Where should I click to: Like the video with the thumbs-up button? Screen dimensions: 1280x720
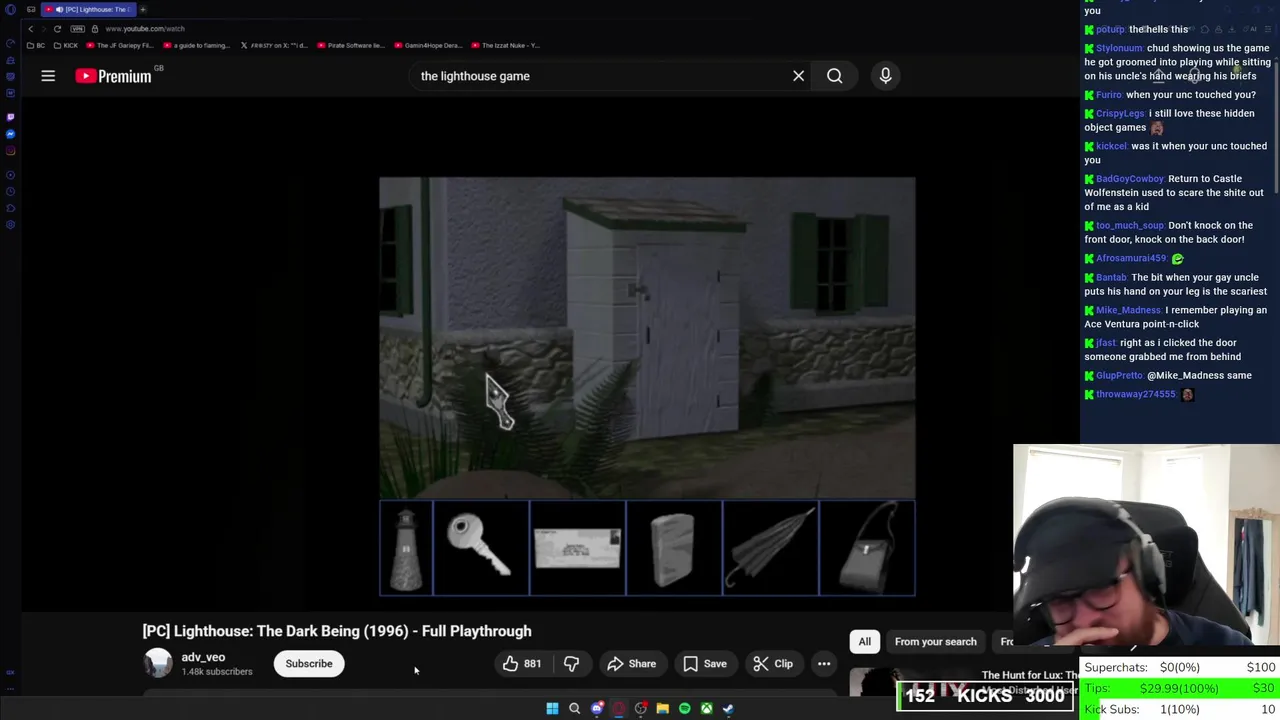pyautogui.click(x=521, y=664)
